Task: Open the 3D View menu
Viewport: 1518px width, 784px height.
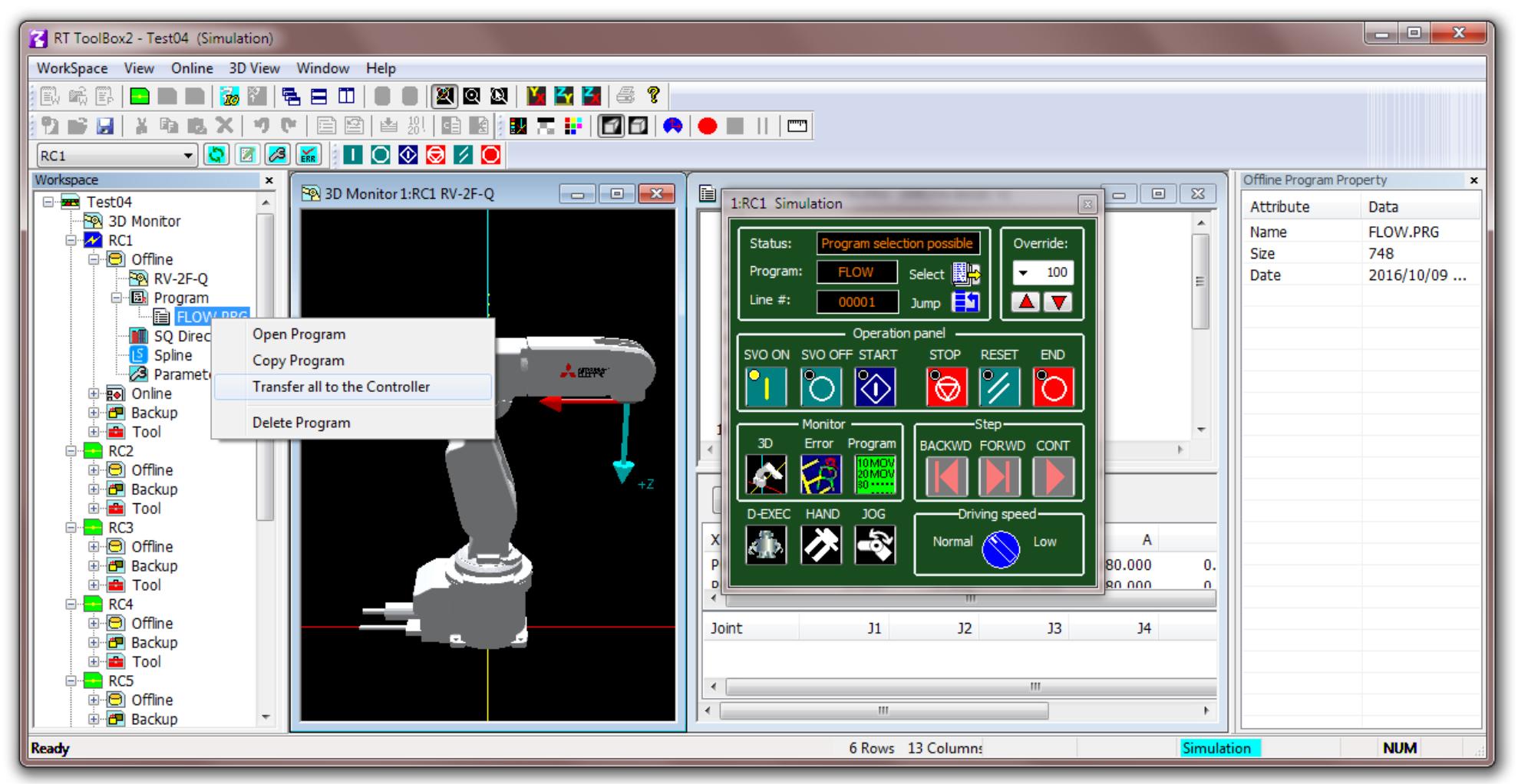Action: coord(254,68)
